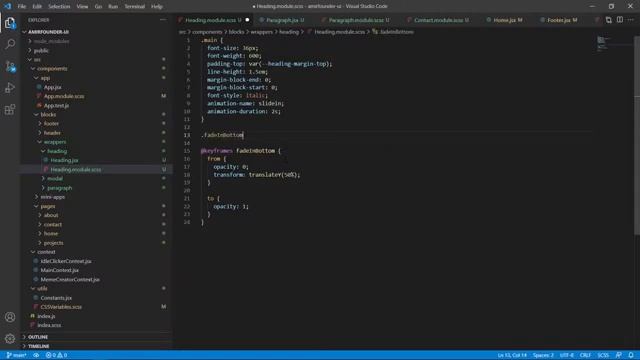
Task: Open the Accounts menu icon
Action: click(x=10, y=317)
